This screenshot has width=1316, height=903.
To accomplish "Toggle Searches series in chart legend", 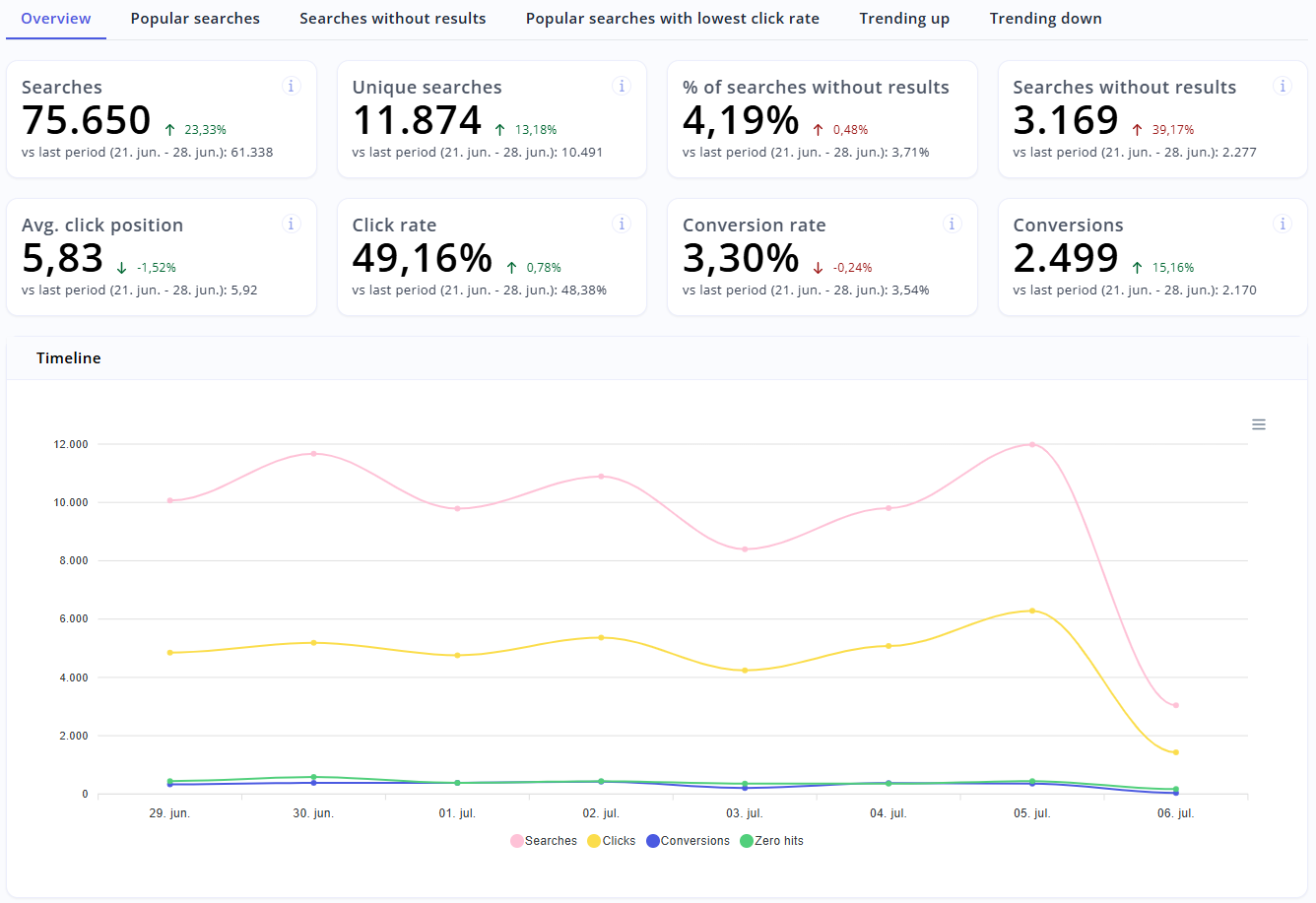I will tap(544, 841).
